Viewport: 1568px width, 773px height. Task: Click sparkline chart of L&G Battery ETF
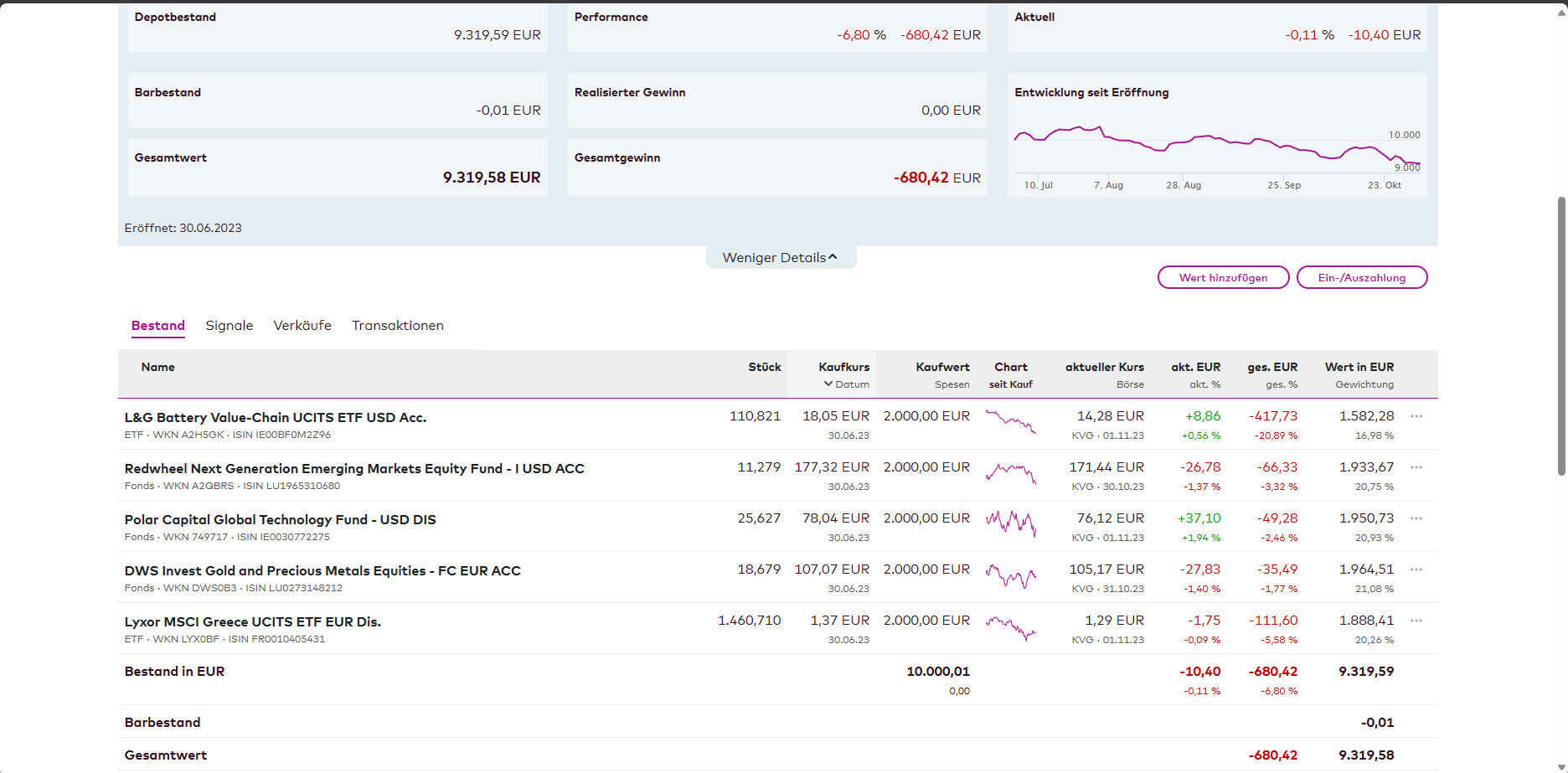click(x=1010, y=421)
